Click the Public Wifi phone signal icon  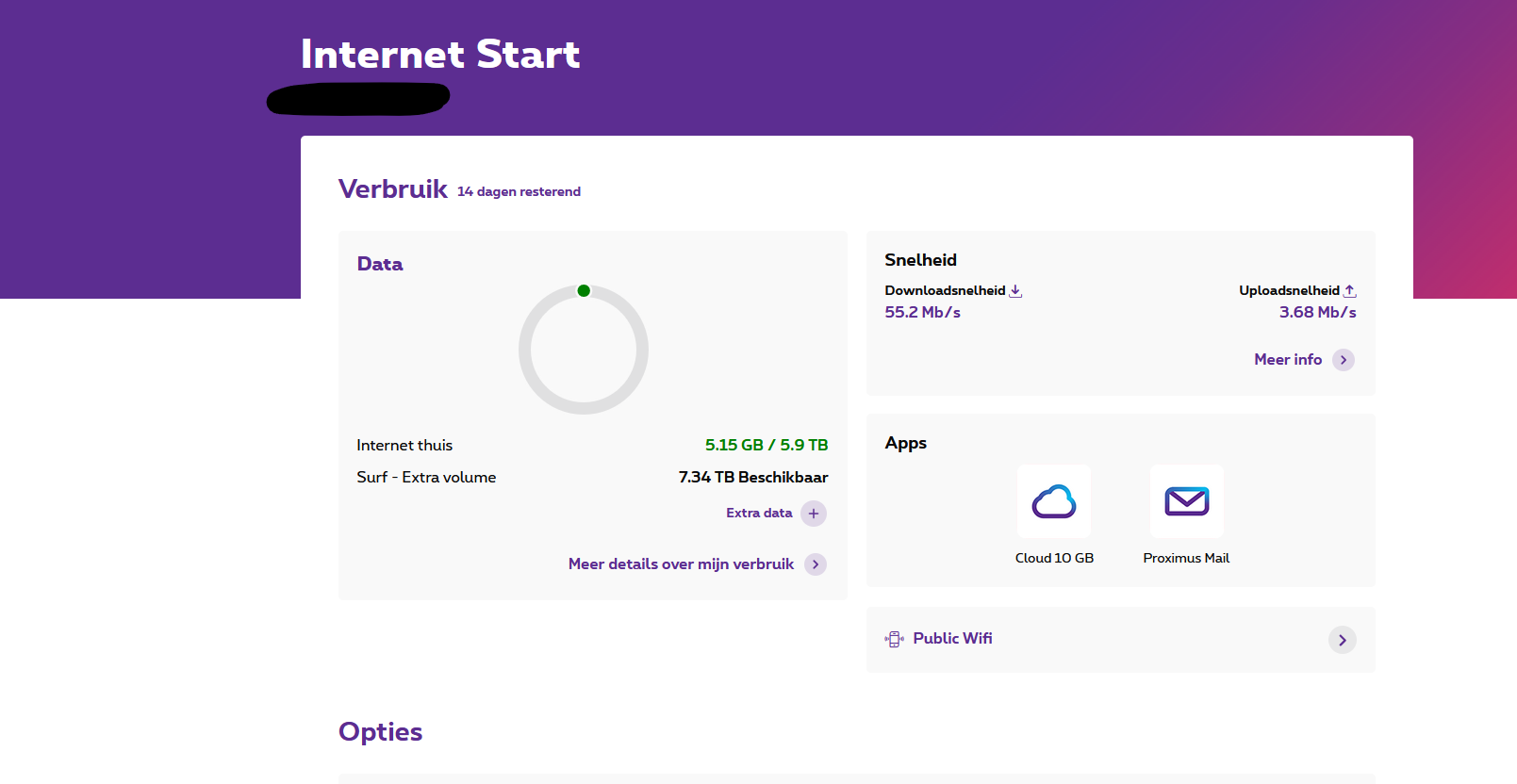pos(894,640)
